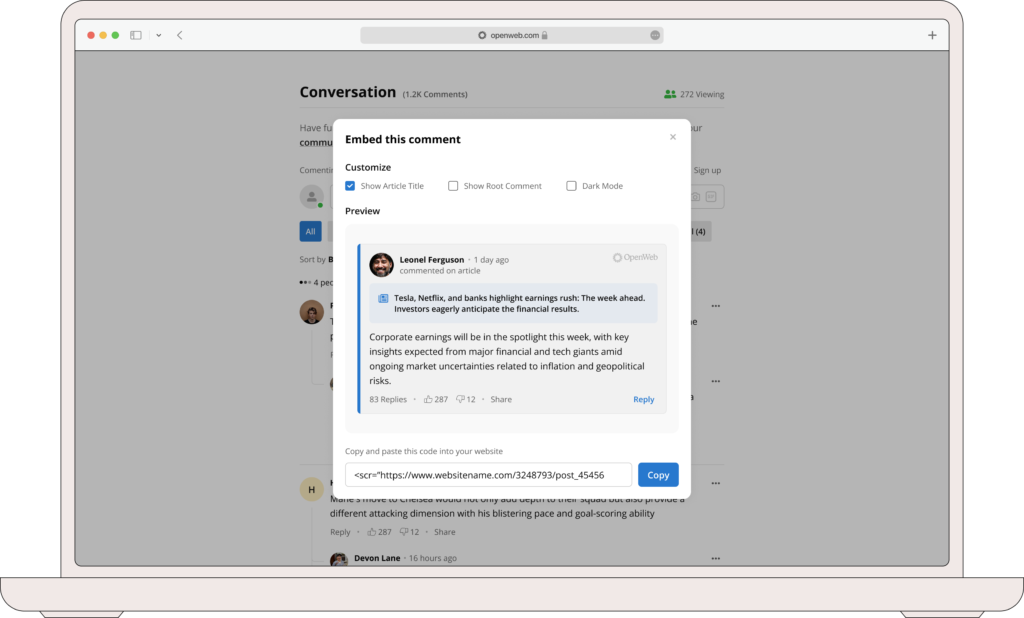Open options menu for Devon Lane's comment

[715, 558]
